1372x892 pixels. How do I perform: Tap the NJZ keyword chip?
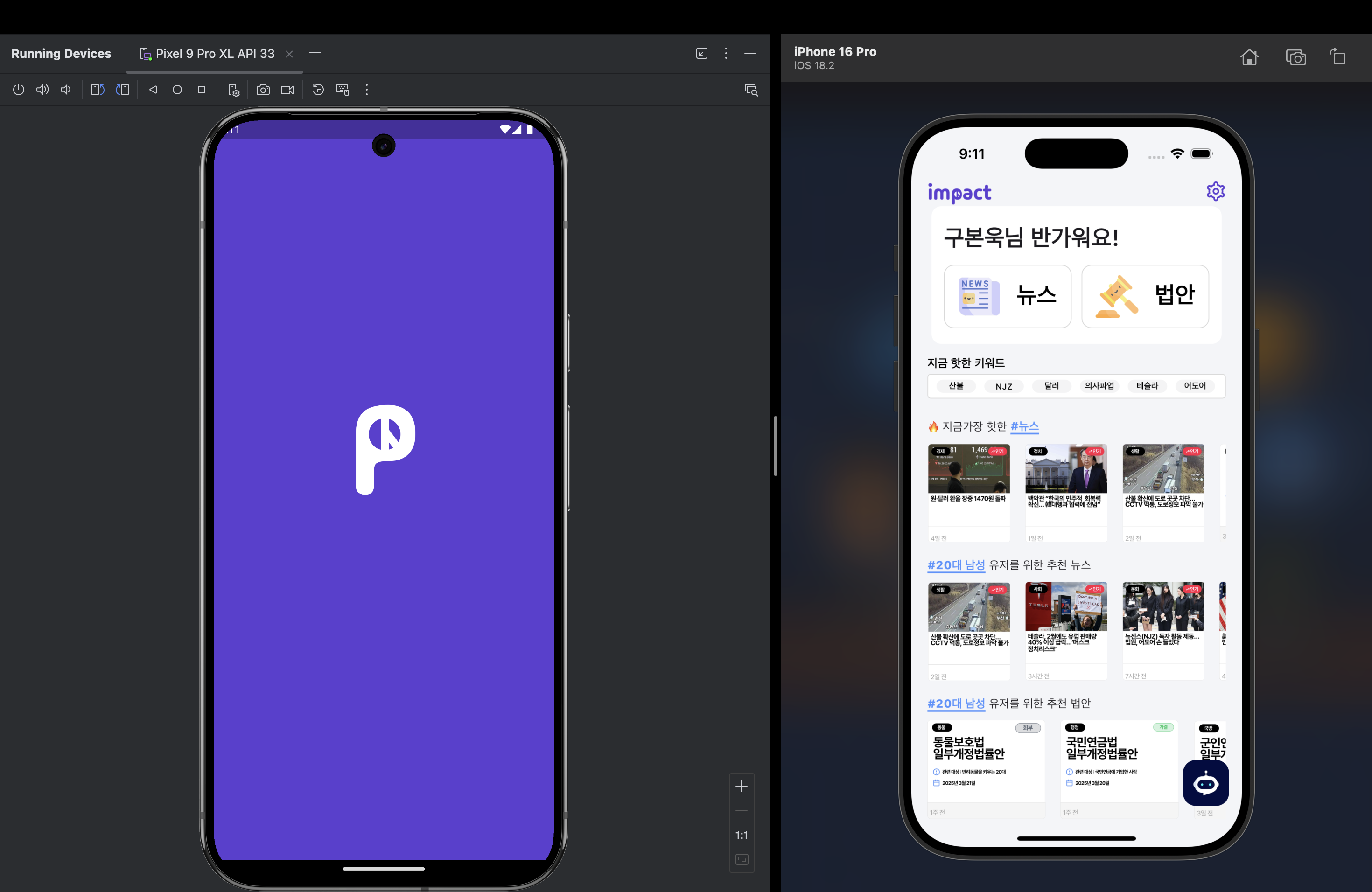tap(1004, 386)
